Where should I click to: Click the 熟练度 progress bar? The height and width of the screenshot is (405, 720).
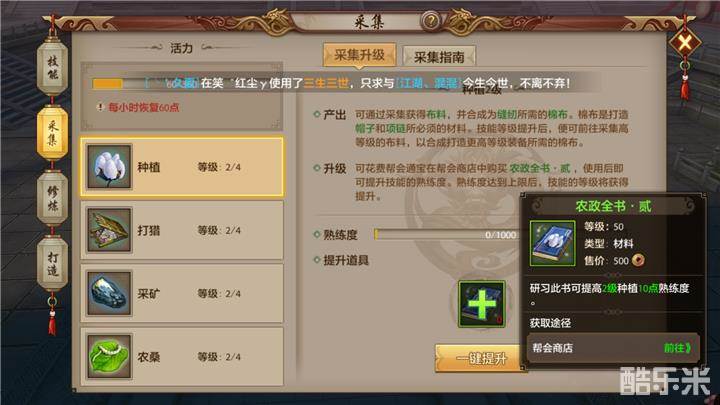point(446,235)
